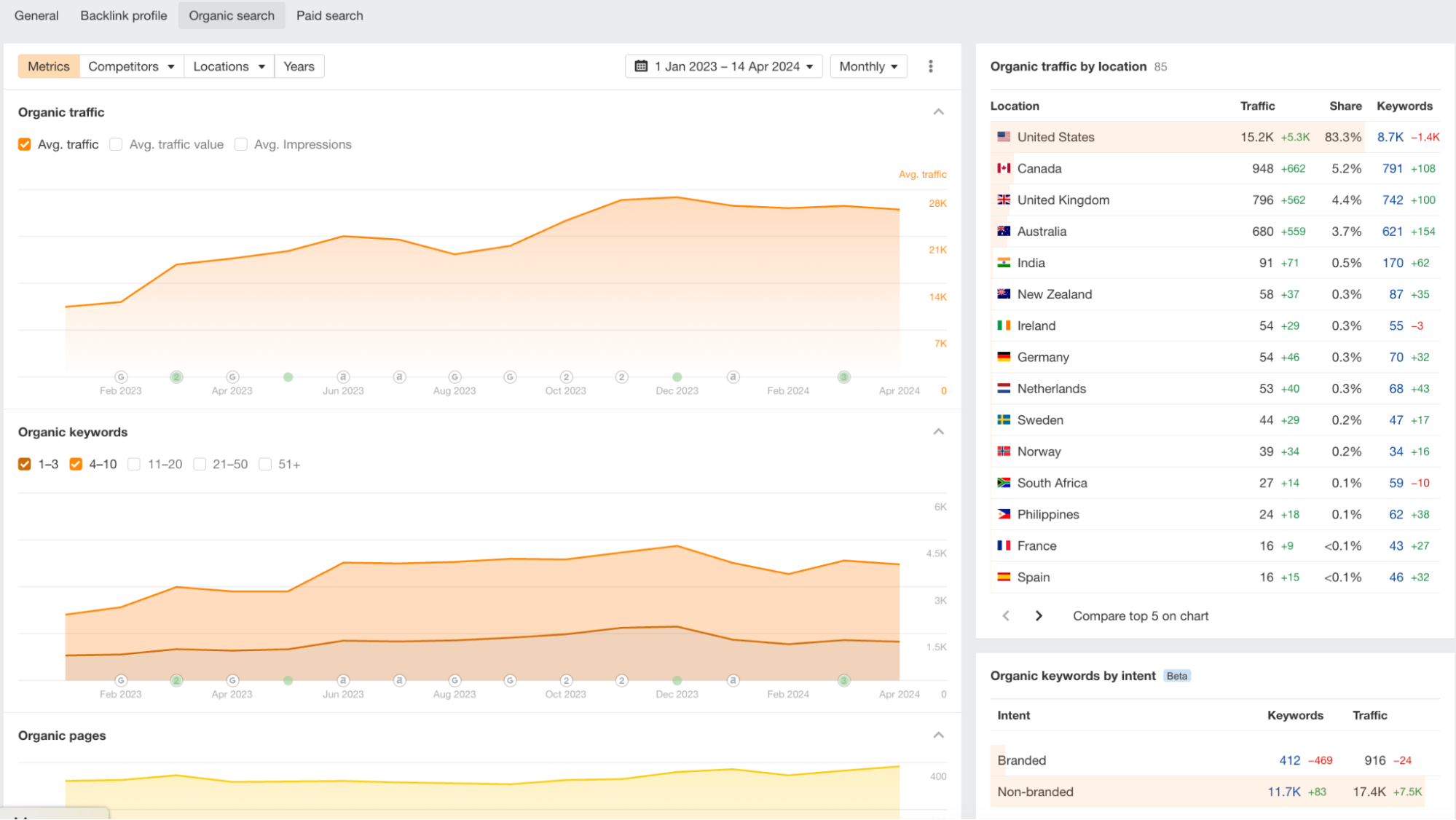
Task: Select the Years view button
Action: [x=299, y=66]
